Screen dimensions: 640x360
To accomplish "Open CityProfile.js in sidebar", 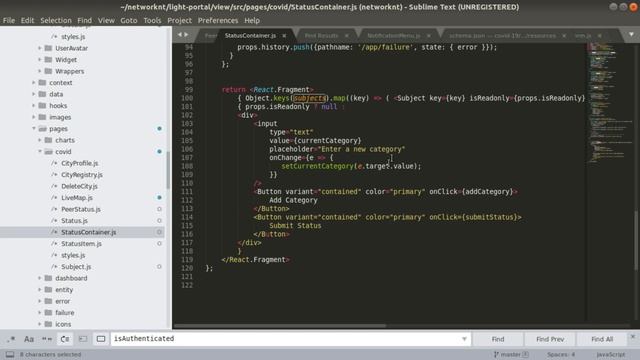I will coord(80,163).
